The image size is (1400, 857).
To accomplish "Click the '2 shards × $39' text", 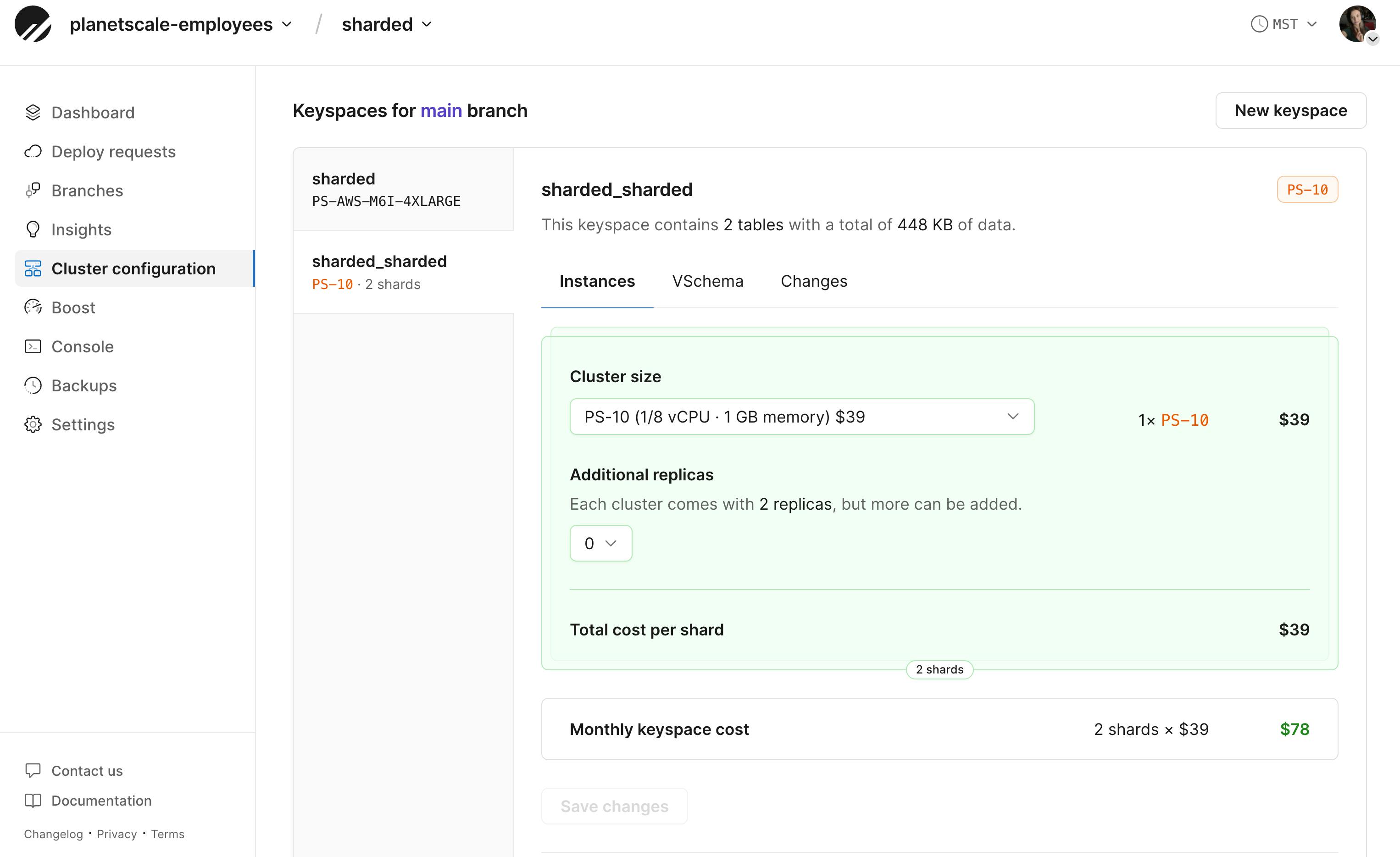I will pyautogui.click(x=1151, y=729).
